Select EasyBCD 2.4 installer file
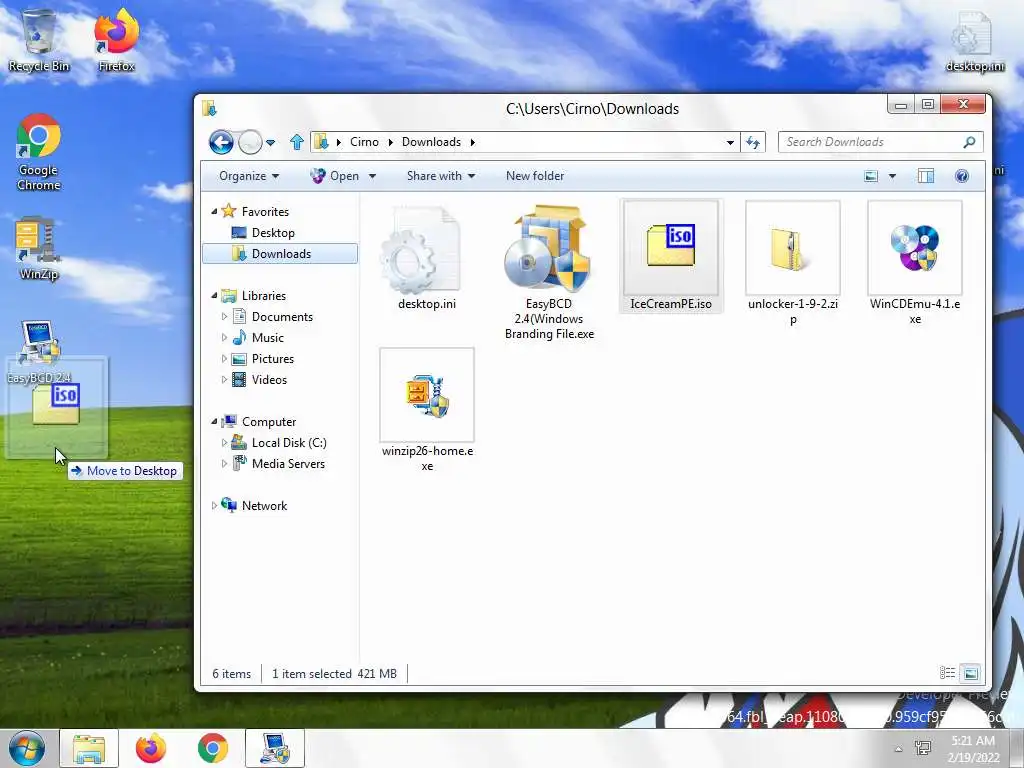 [549, 272]
